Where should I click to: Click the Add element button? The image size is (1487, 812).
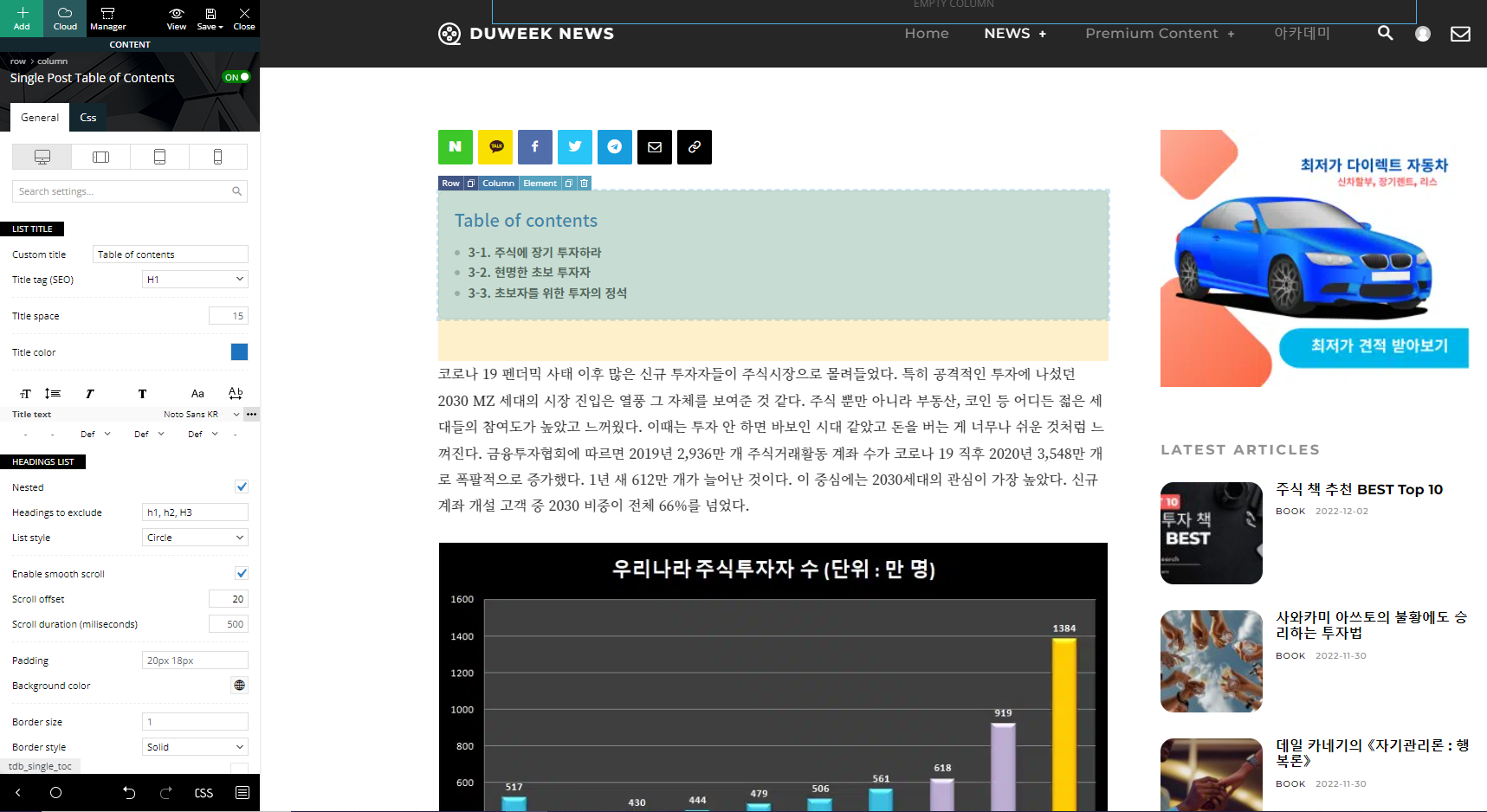(x=22, y=18)
